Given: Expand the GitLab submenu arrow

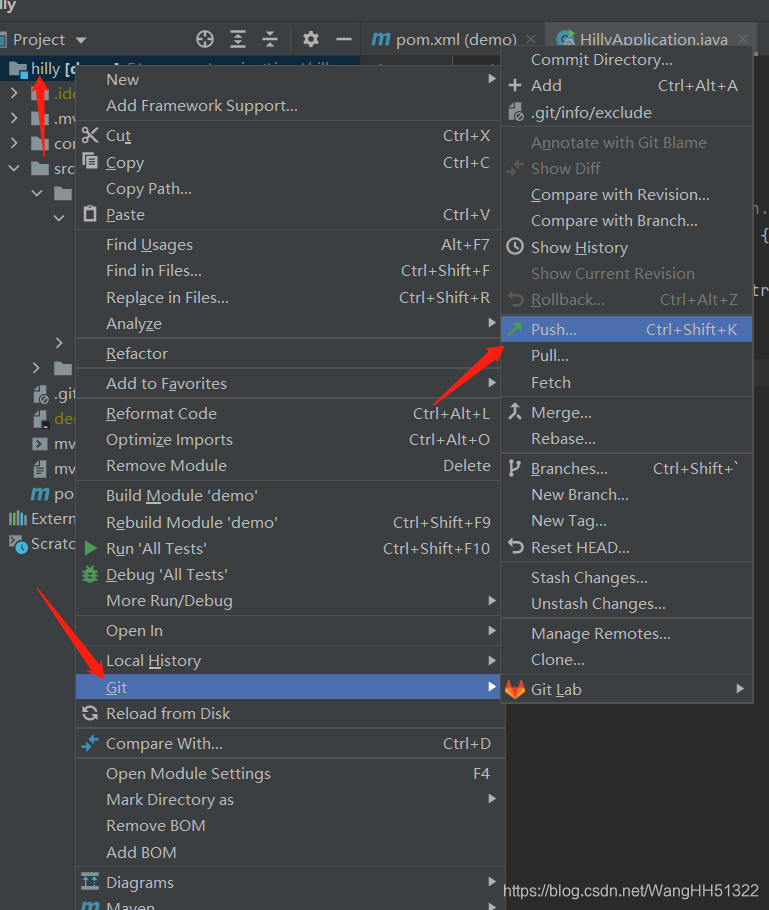Looking at the screenshot, I should (x=740, y=688).
